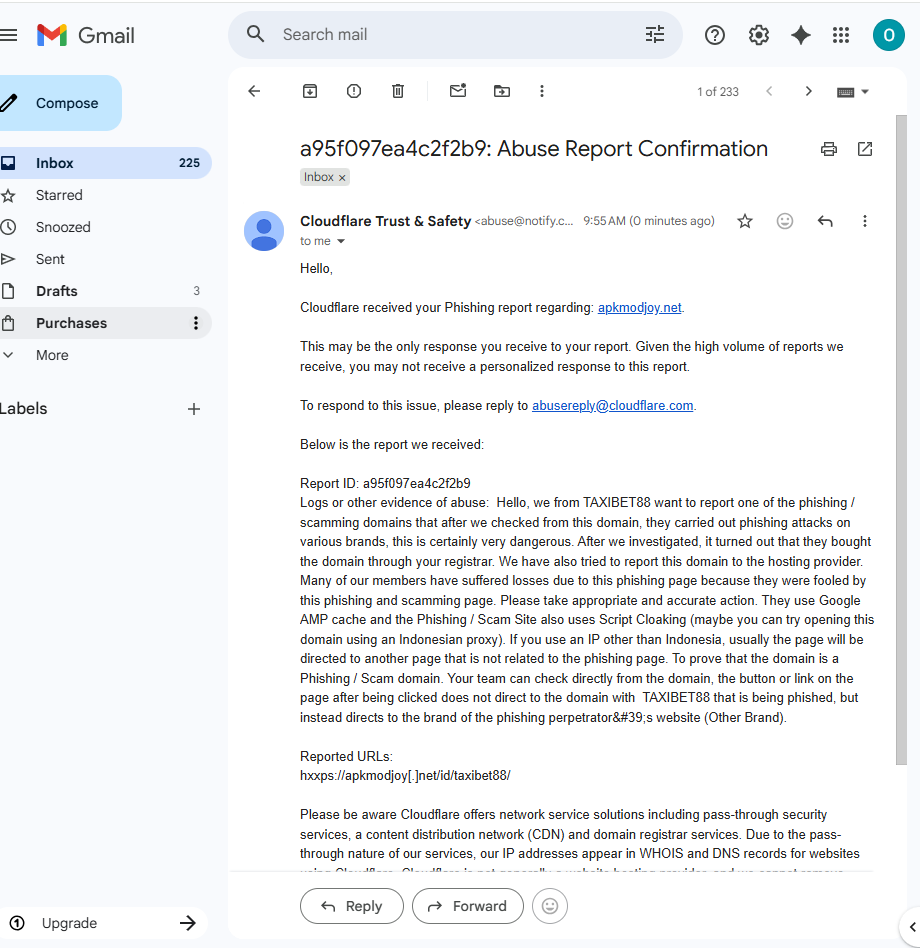
Task: Go back to inbox arrow
Action: click(x=254, y=91)
